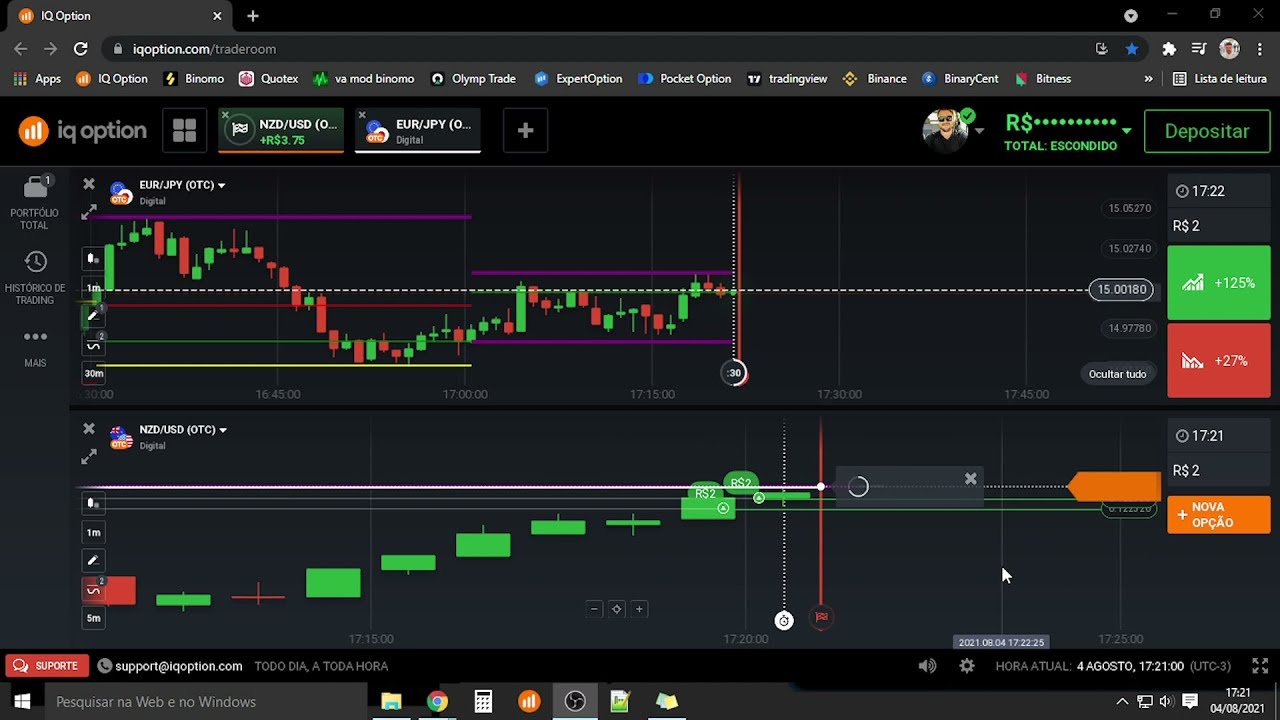Click green +125% call button
The height and width of the screenshot is (720, 1280).
[1219, 283]
